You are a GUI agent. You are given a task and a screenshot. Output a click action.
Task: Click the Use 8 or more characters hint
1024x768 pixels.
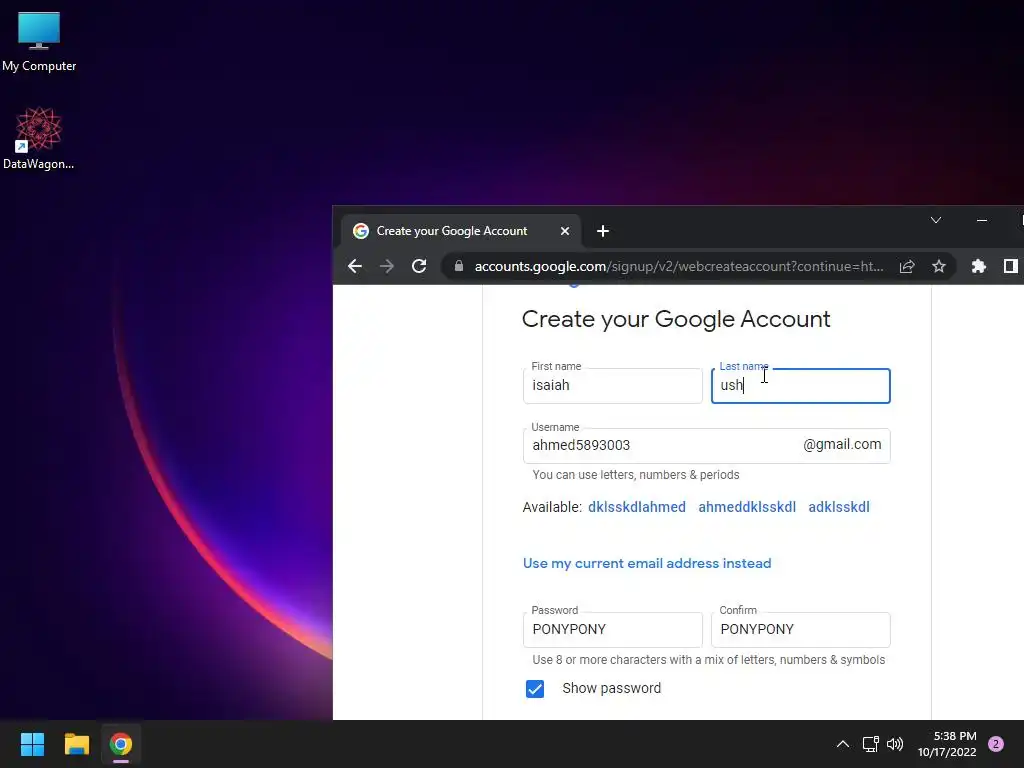709,660
